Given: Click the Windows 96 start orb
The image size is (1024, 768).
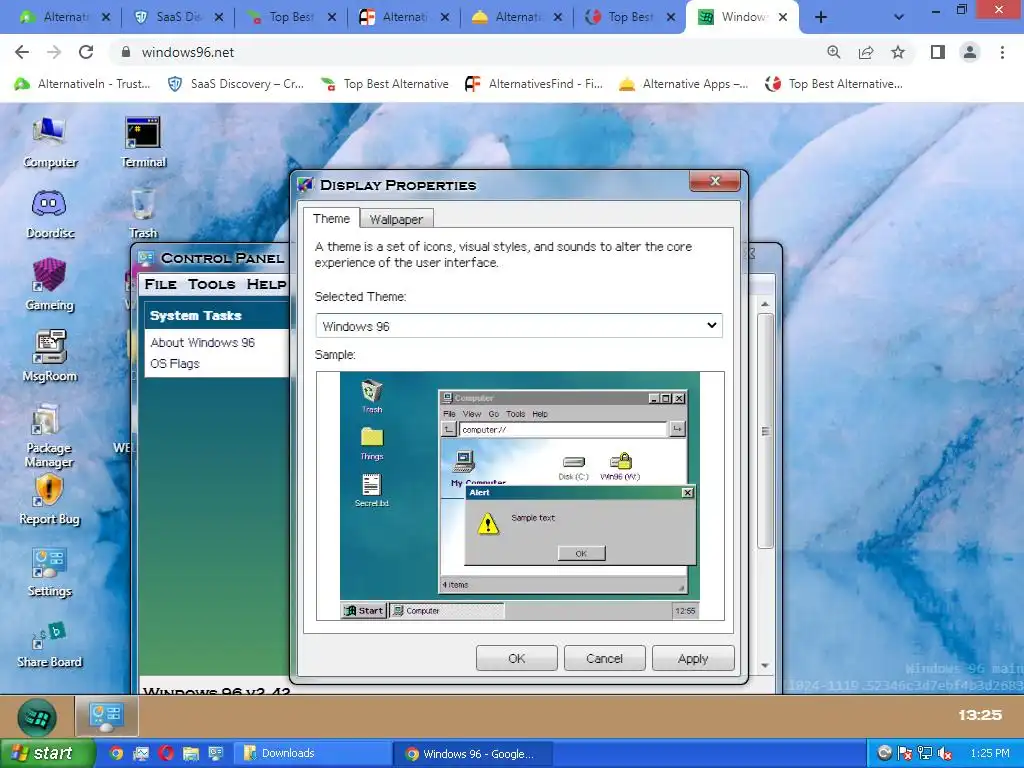Looking at the screenshot, I should [x=37, y=717].
